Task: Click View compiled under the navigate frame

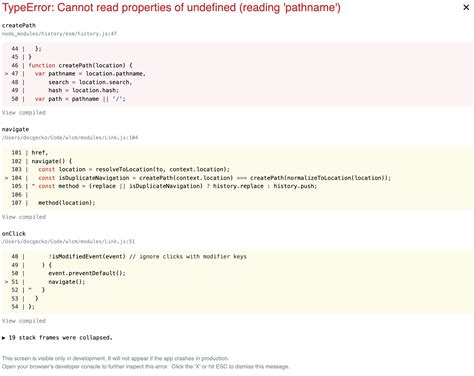Action: tap(24, 217)
